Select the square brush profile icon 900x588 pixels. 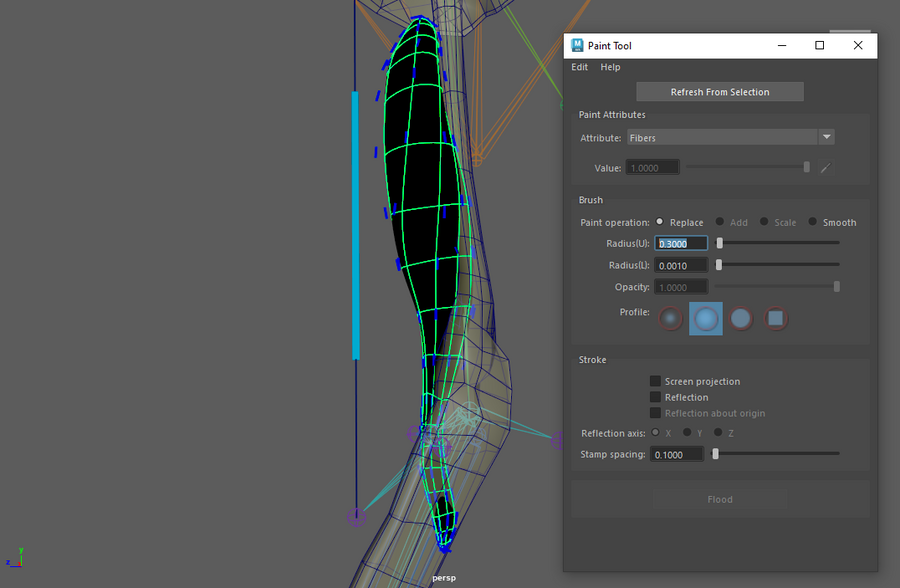776,319
